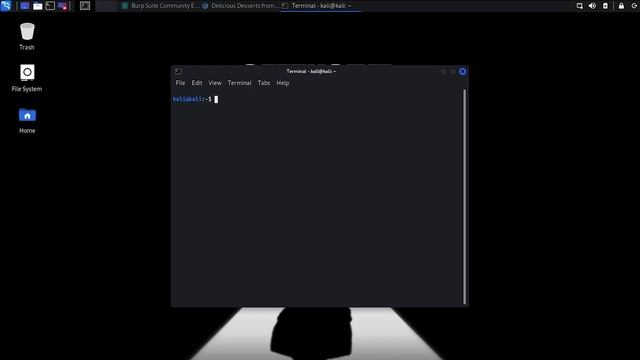Click the Terminal - kali@kali title bar text
This screenshot has height=360, width=640.
point(311,71)
